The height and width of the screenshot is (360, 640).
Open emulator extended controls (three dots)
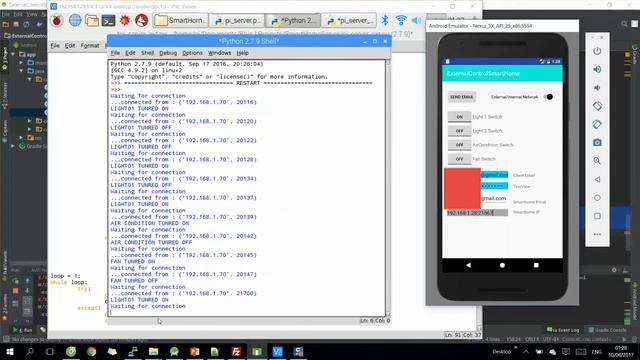point(597,234)
